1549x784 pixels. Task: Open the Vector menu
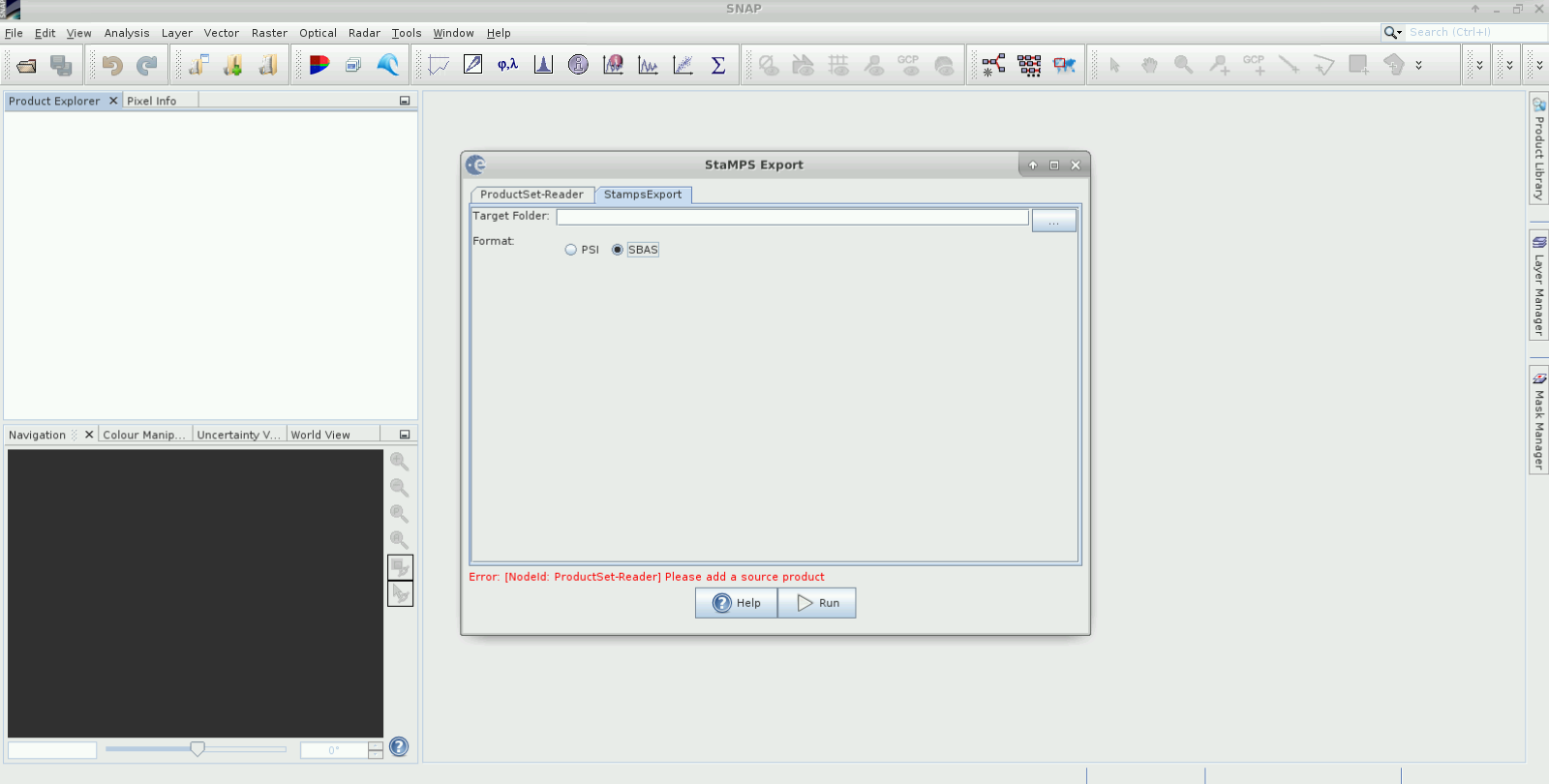click(222, 33)
